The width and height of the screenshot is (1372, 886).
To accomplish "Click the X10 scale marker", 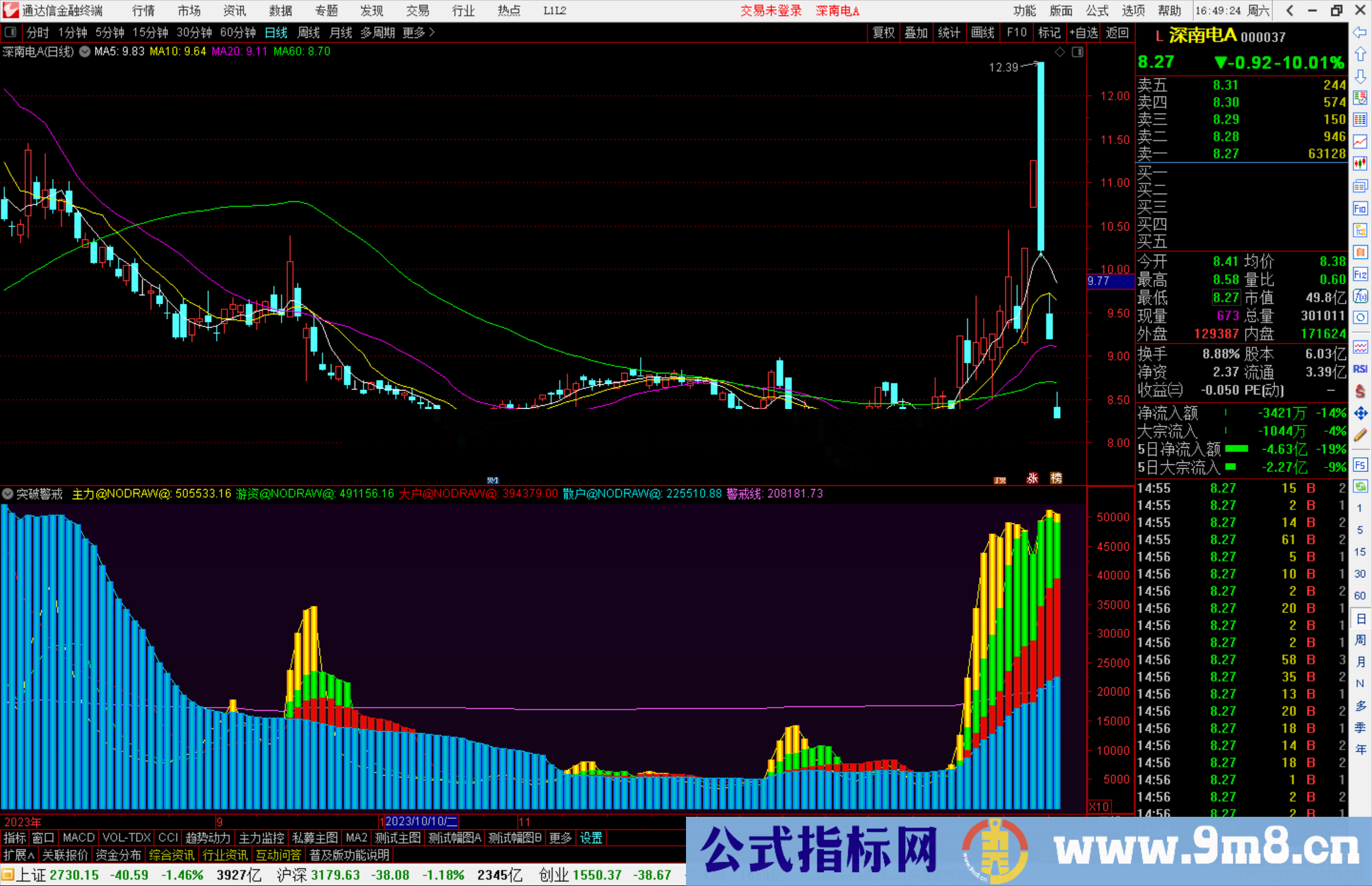I will [1099, 807].
